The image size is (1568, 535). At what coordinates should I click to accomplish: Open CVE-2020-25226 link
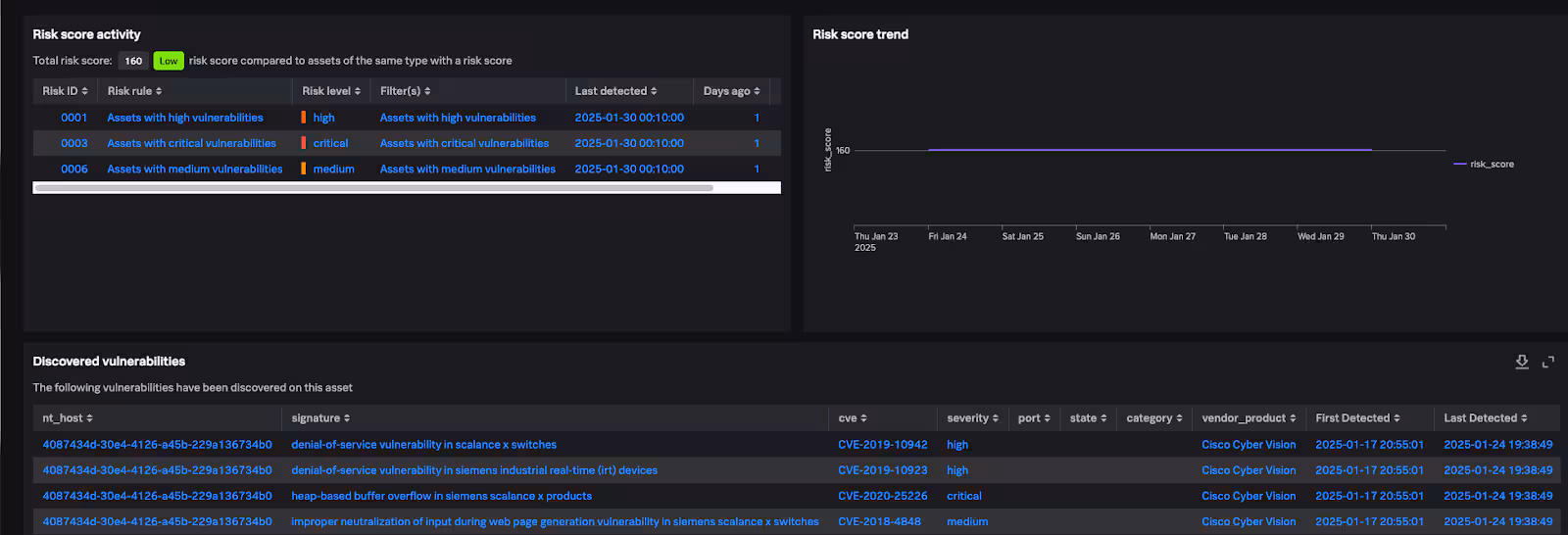[882, 496]
